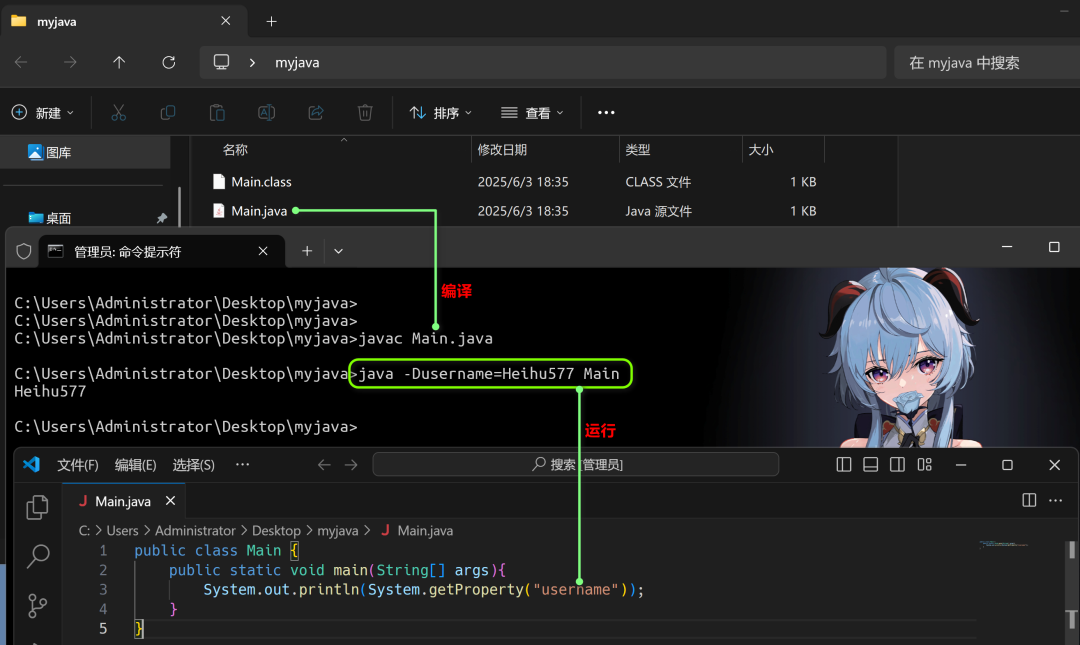Go back in VS Code editor history
This screenshot has height=645, width=1080.
point(324,465)
